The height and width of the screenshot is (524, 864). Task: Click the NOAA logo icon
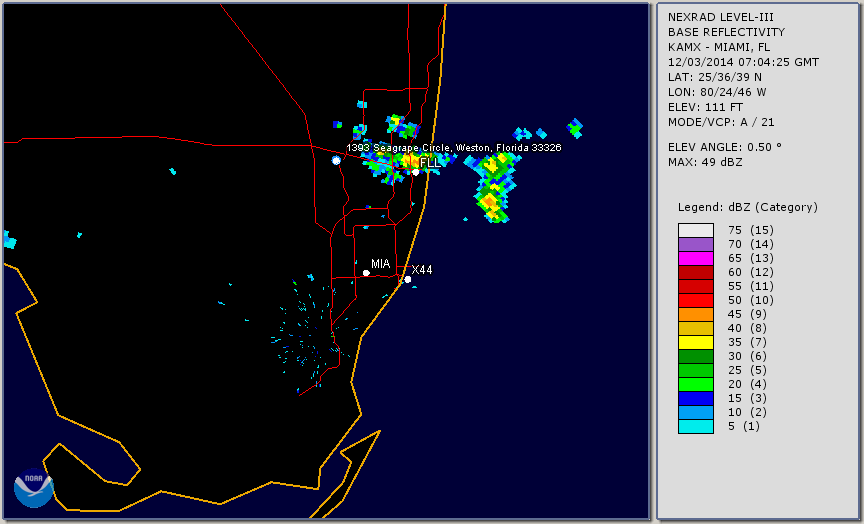pyautogui.click(x=34, y=488)
